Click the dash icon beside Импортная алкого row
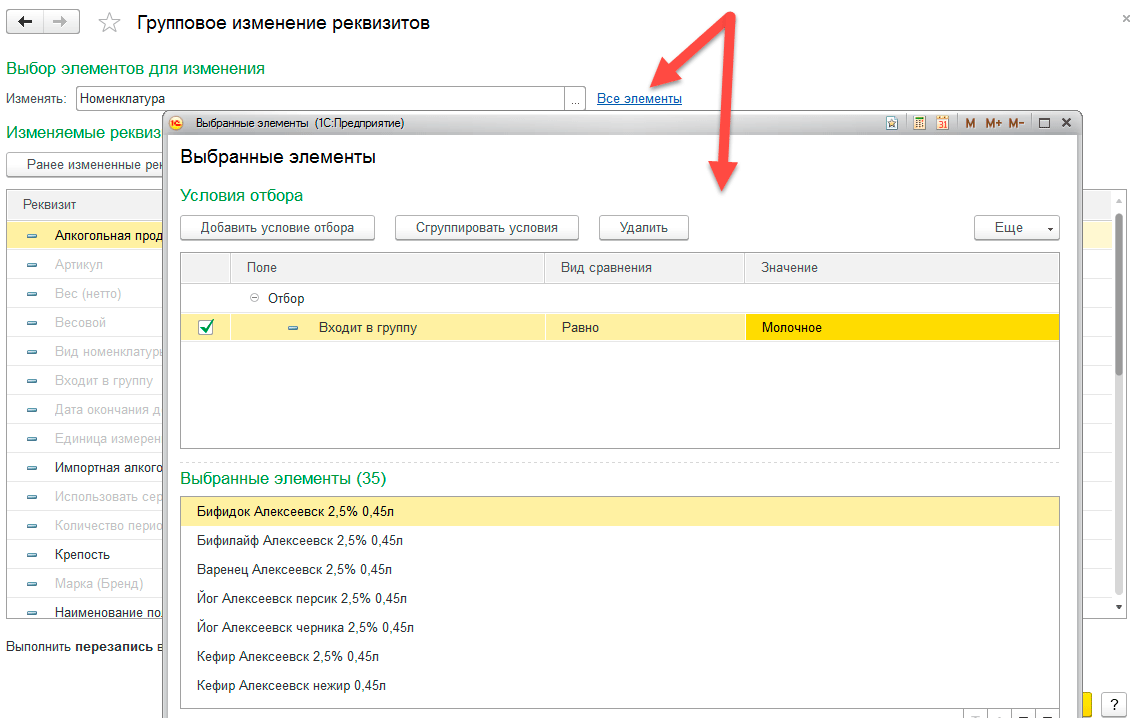The width and height of the screenshot is (1135, 718). 32,468
